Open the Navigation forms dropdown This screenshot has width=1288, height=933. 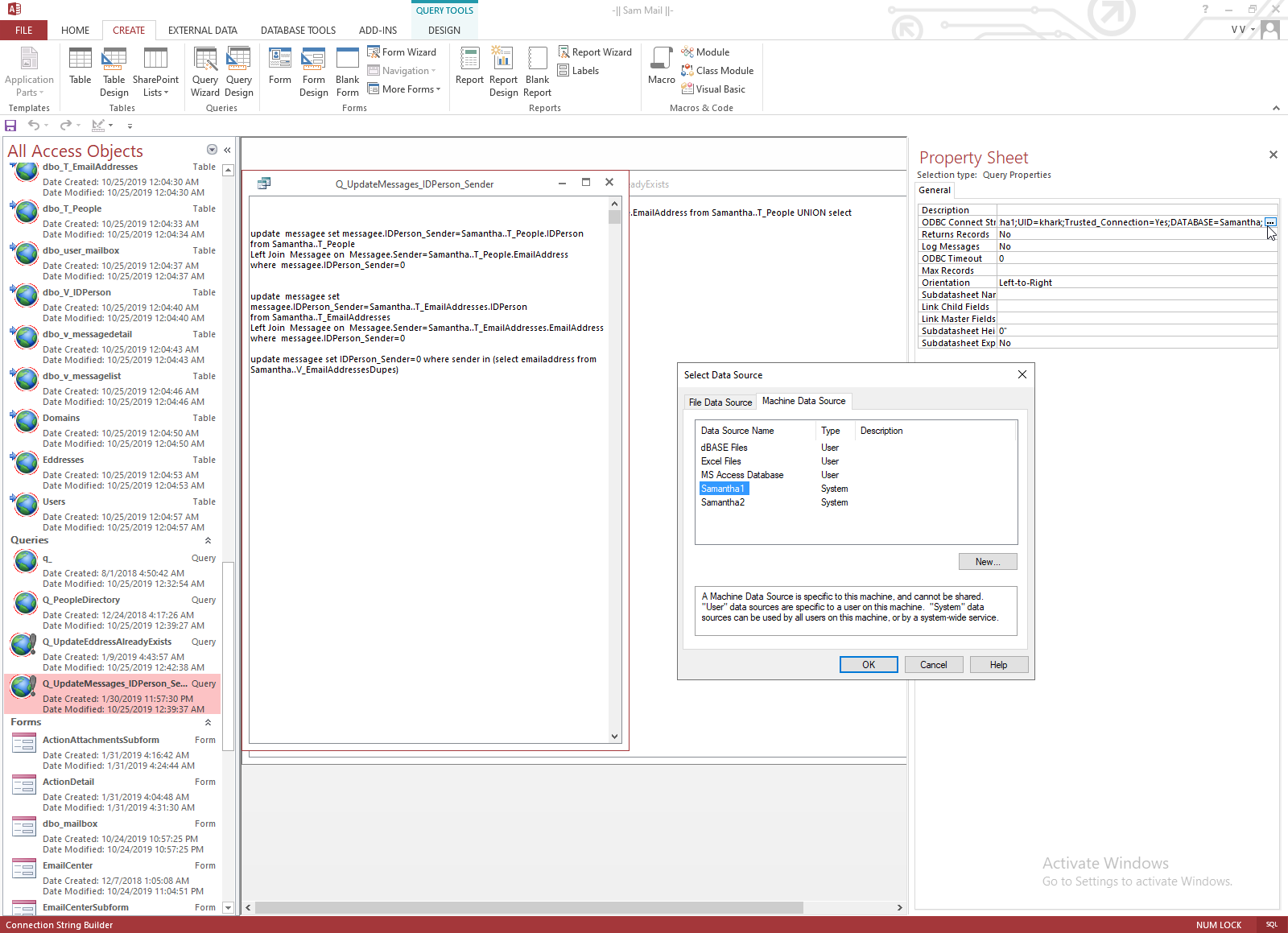click(402, 71)
